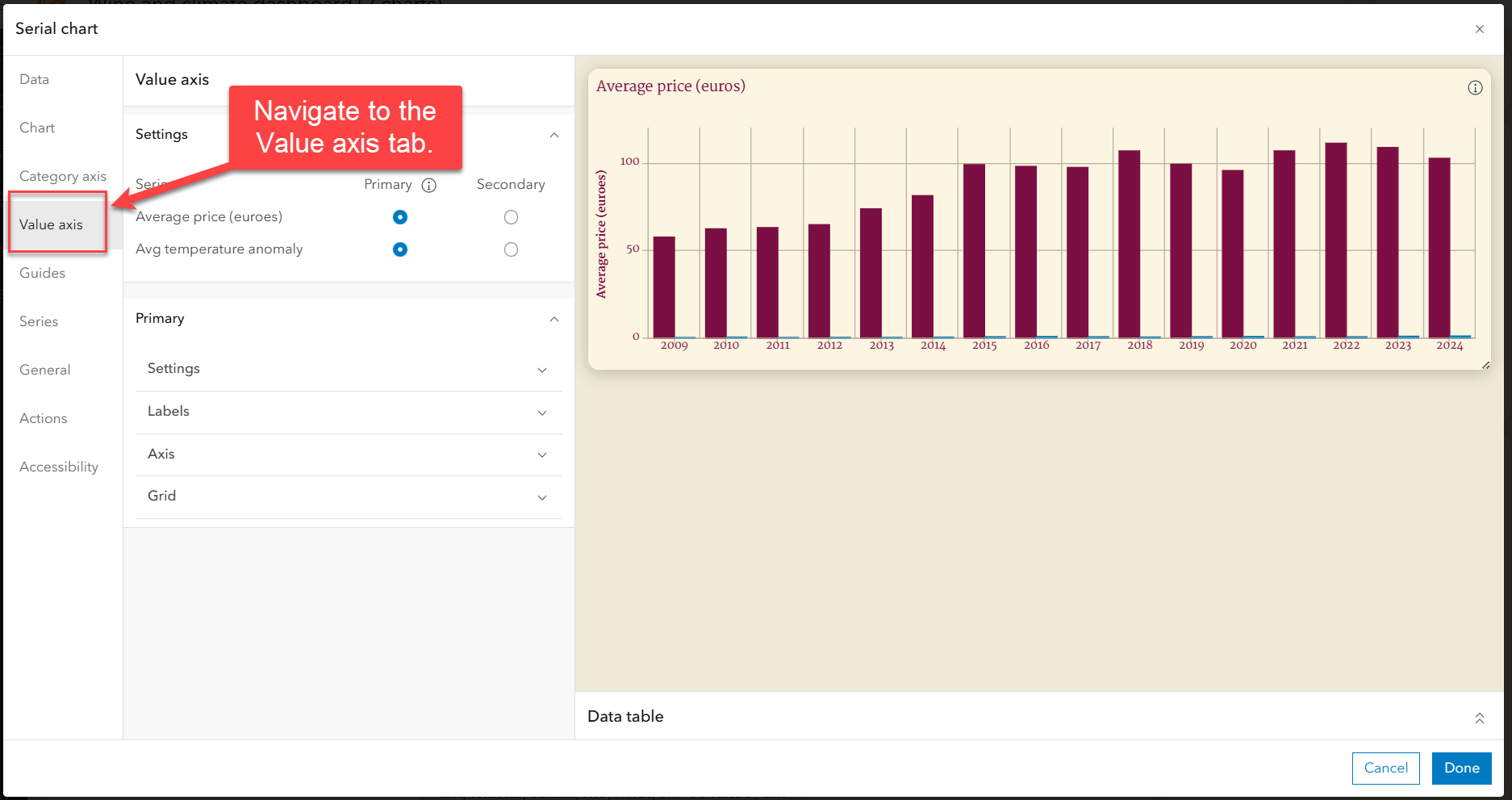Image resolution: width=1512 pixels, height=800 pixels.
Task: Switch to the Category axis tab
Action: 62,176
